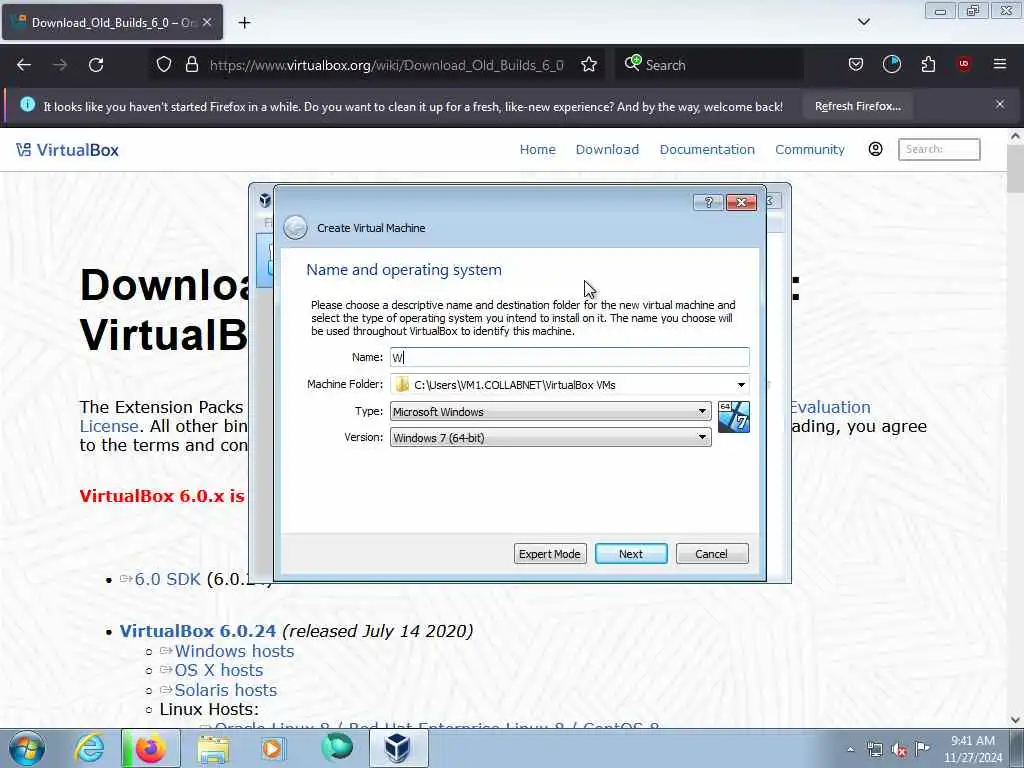The width and height of the screenshot is (1024, 768).
Task: Open the Firefox hamburger application menu
Action: [x=1000, y=64]
